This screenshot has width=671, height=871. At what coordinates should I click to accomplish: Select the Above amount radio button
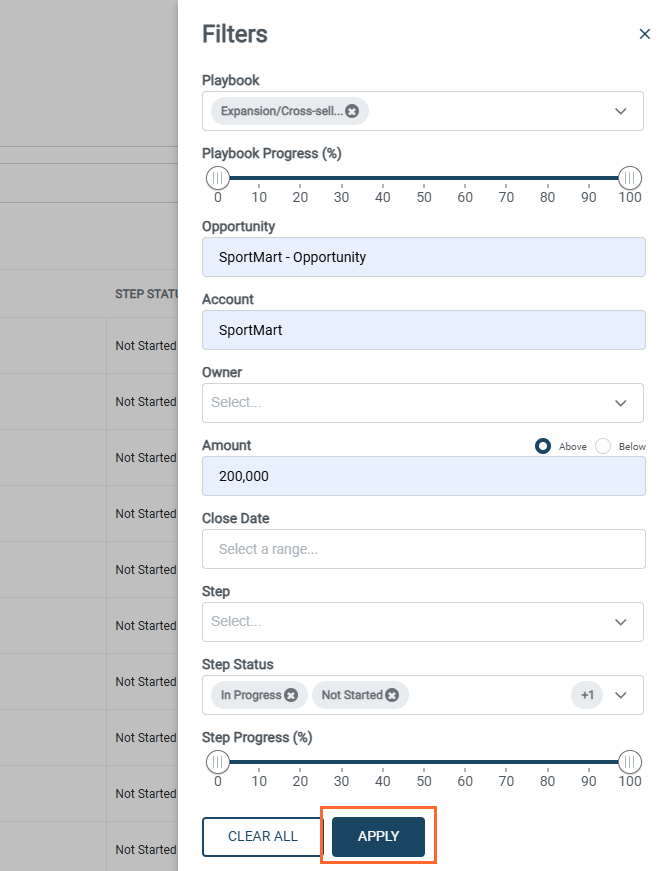coord(543,446)
